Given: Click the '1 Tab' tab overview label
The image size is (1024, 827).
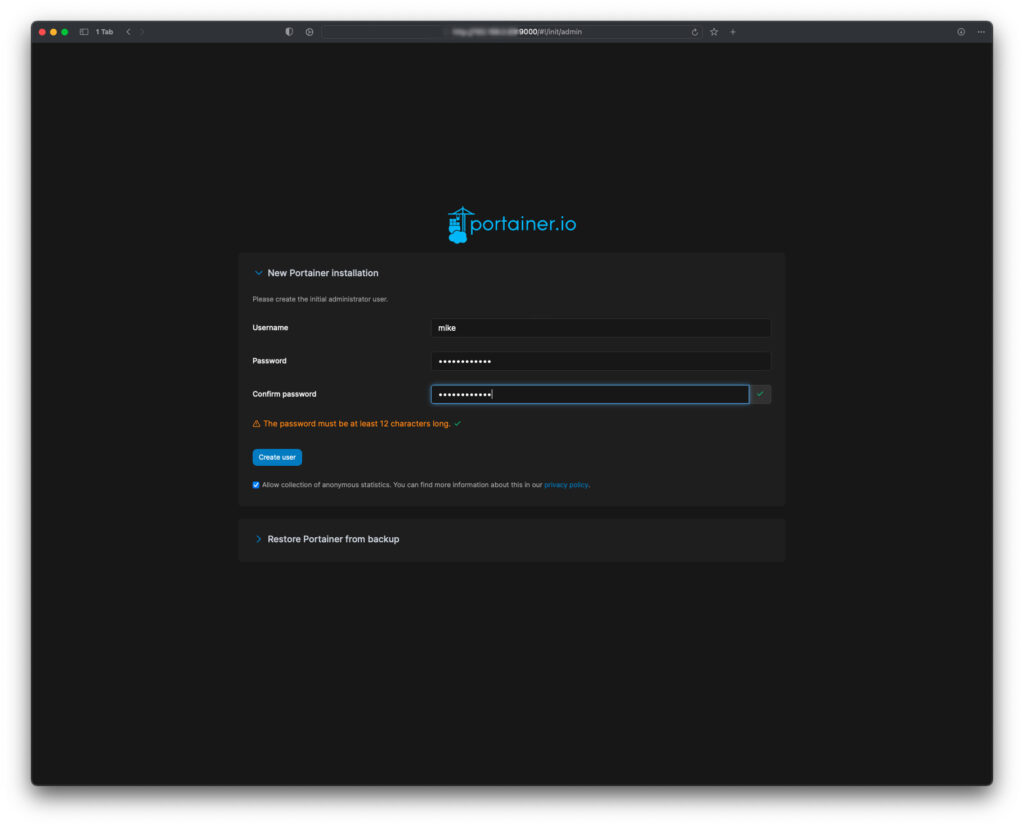Looking at the screenshot, I should click(x=104, y=32).
